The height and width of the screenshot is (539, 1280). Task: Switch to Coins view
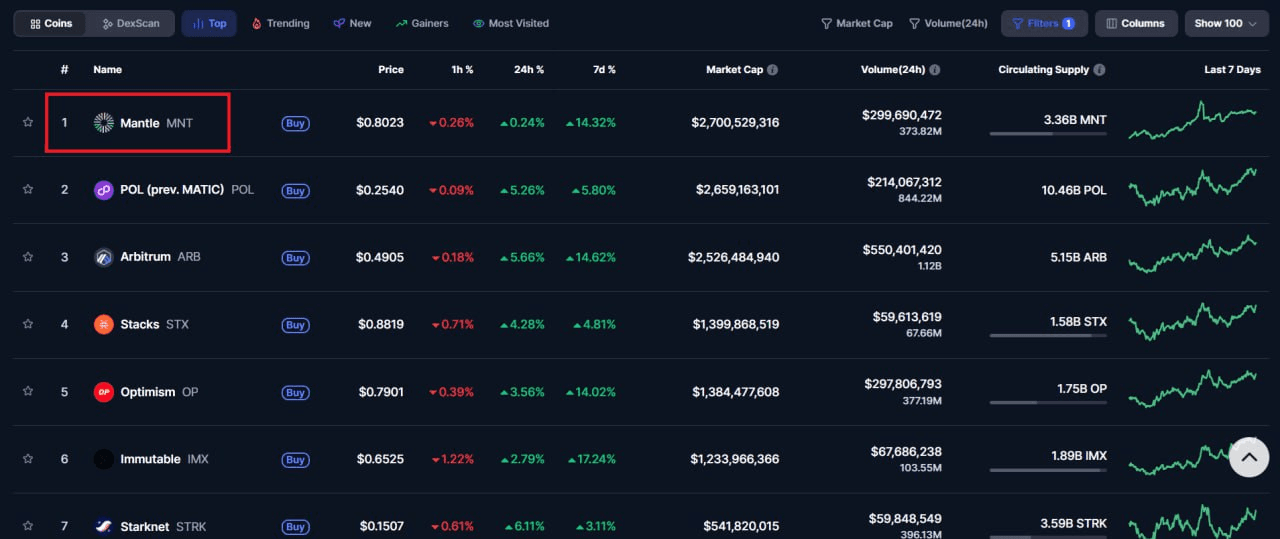tap(51, 23)
